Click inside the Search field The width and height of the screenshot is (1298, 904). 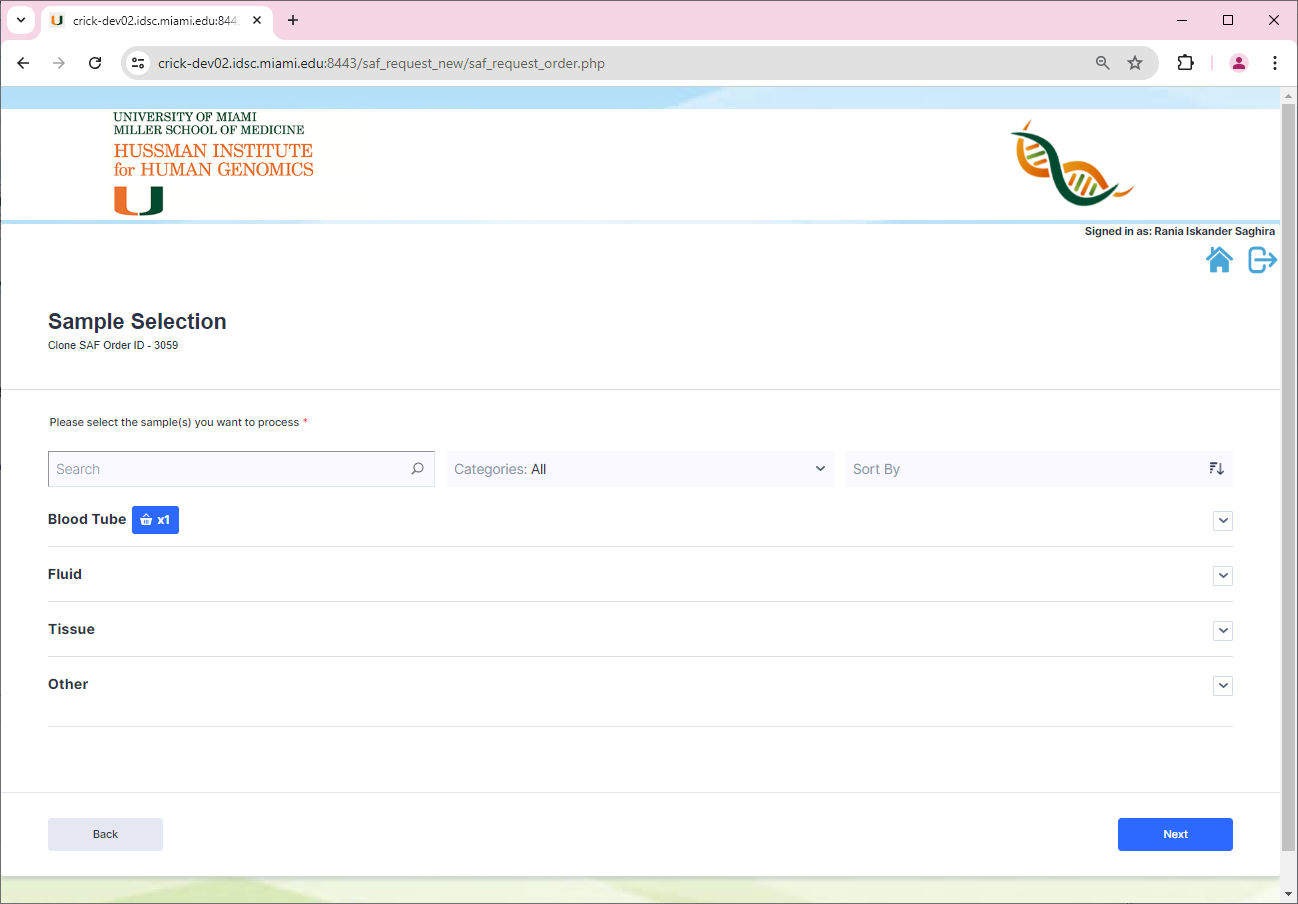click(200, 468)
